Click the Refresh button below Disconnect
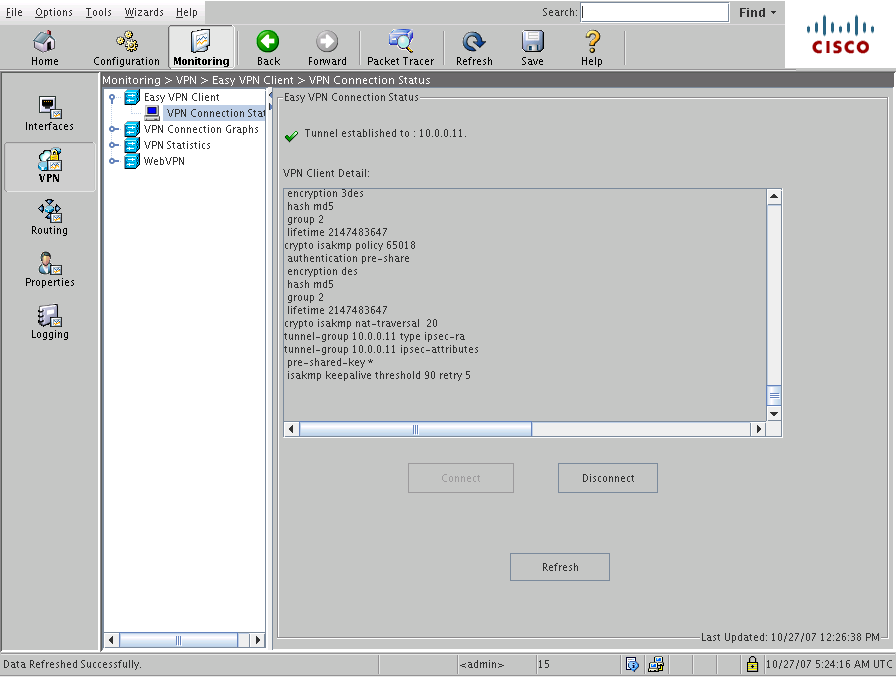Screen dimensions: 896x677 (x=560, y=567)
